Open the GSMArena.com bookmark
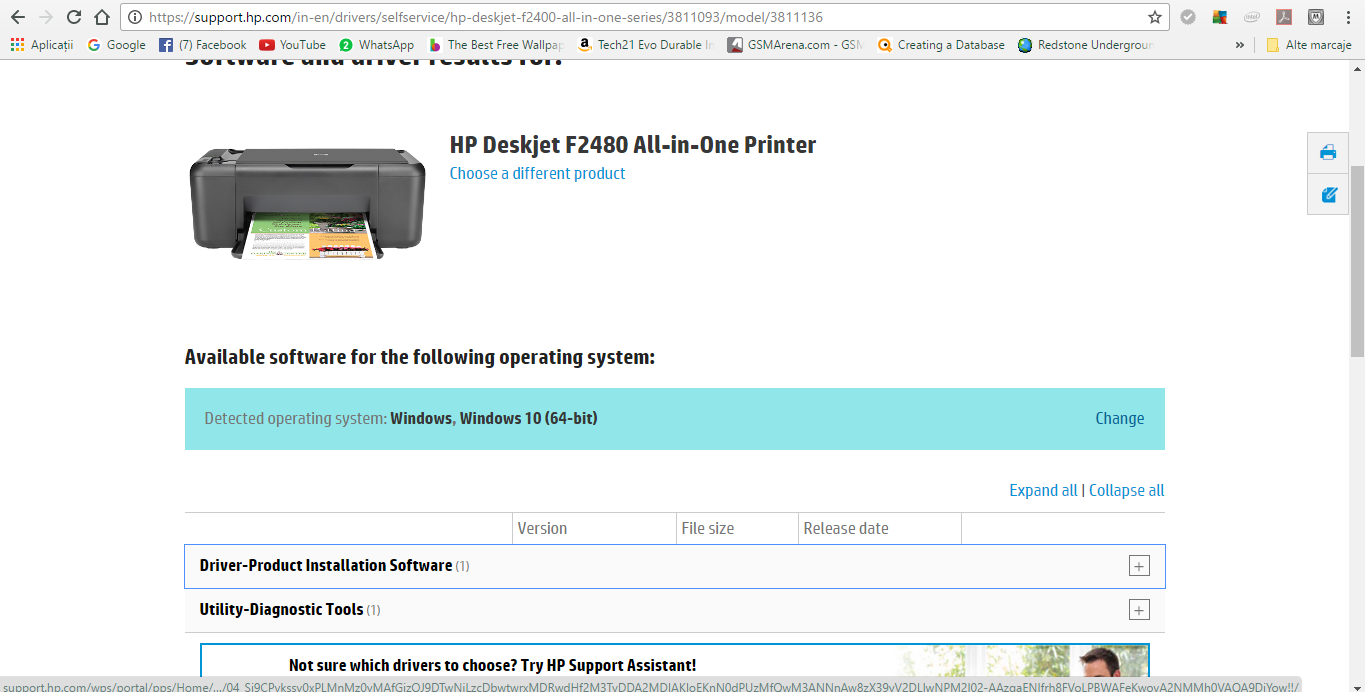 pos(796,45)
